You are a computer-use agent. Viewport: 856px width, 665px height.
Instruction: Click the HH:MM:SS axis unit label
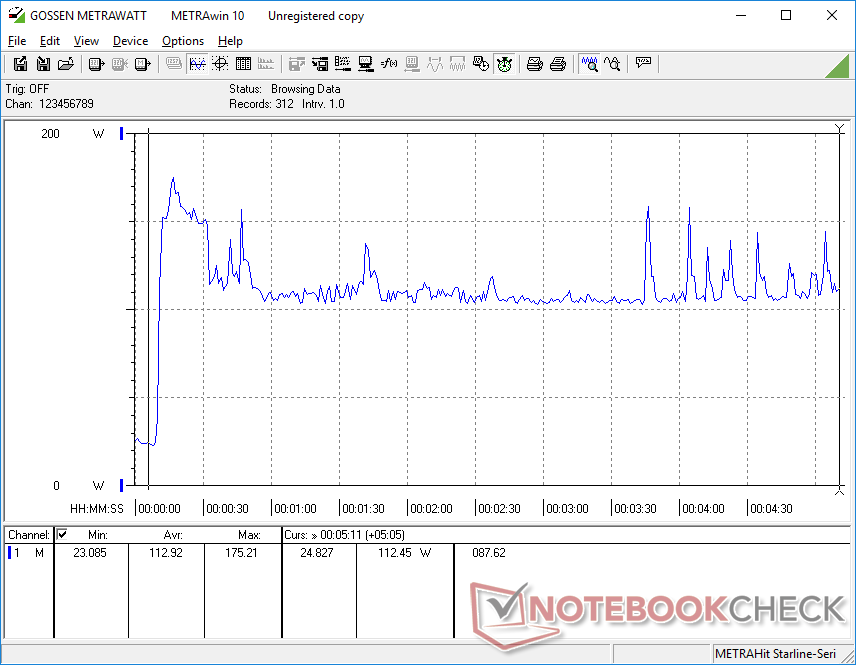click(97, 509)
